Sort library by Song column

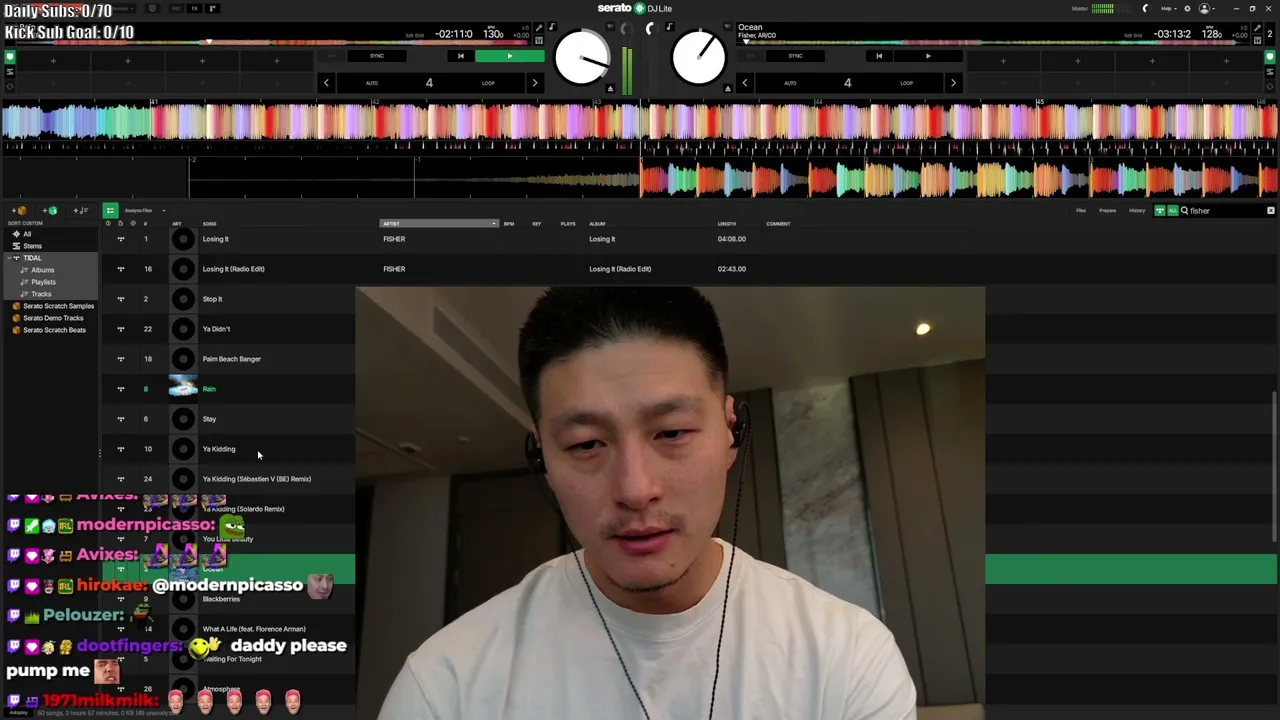pyautogui.click(x=209, y=224)
